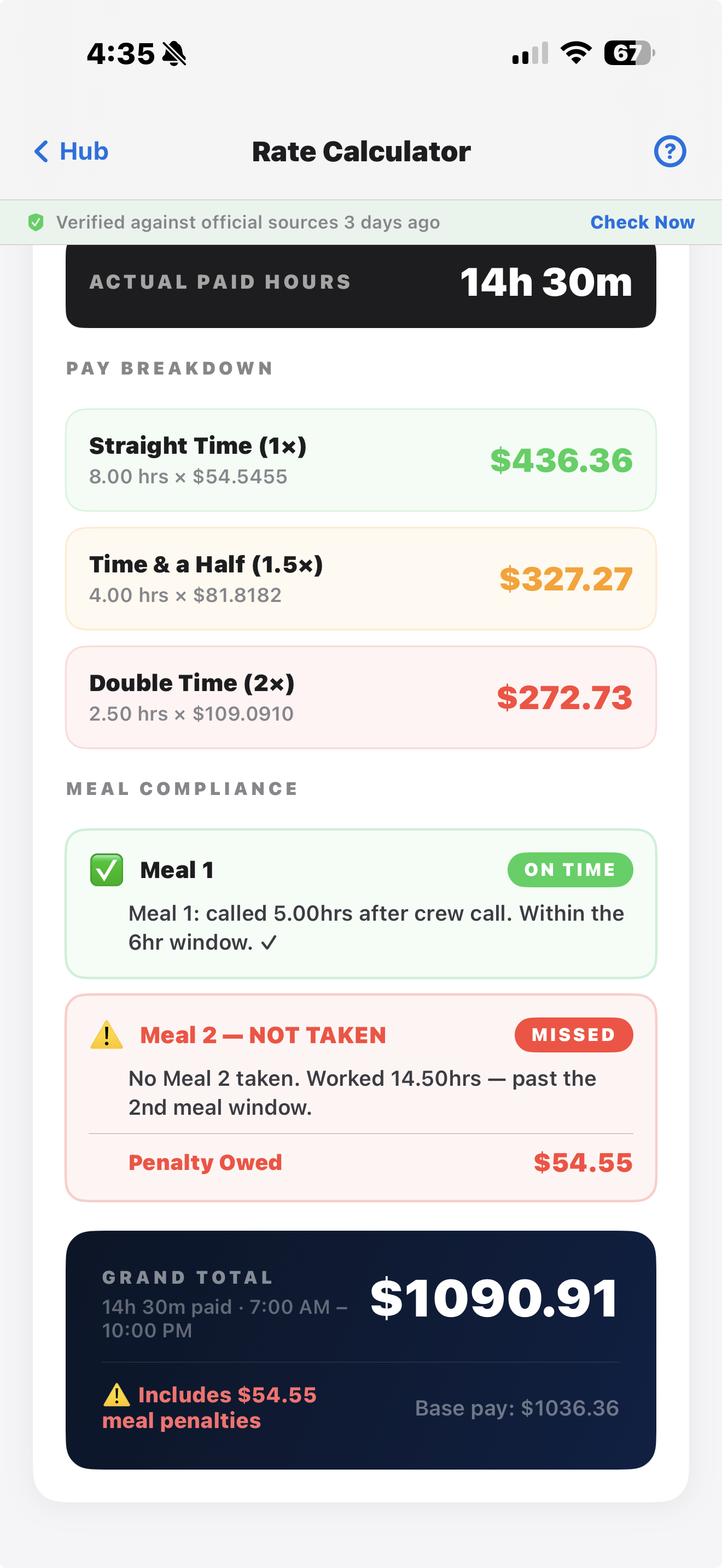Tap the ON TIME status badge

(x=570, y=870)
